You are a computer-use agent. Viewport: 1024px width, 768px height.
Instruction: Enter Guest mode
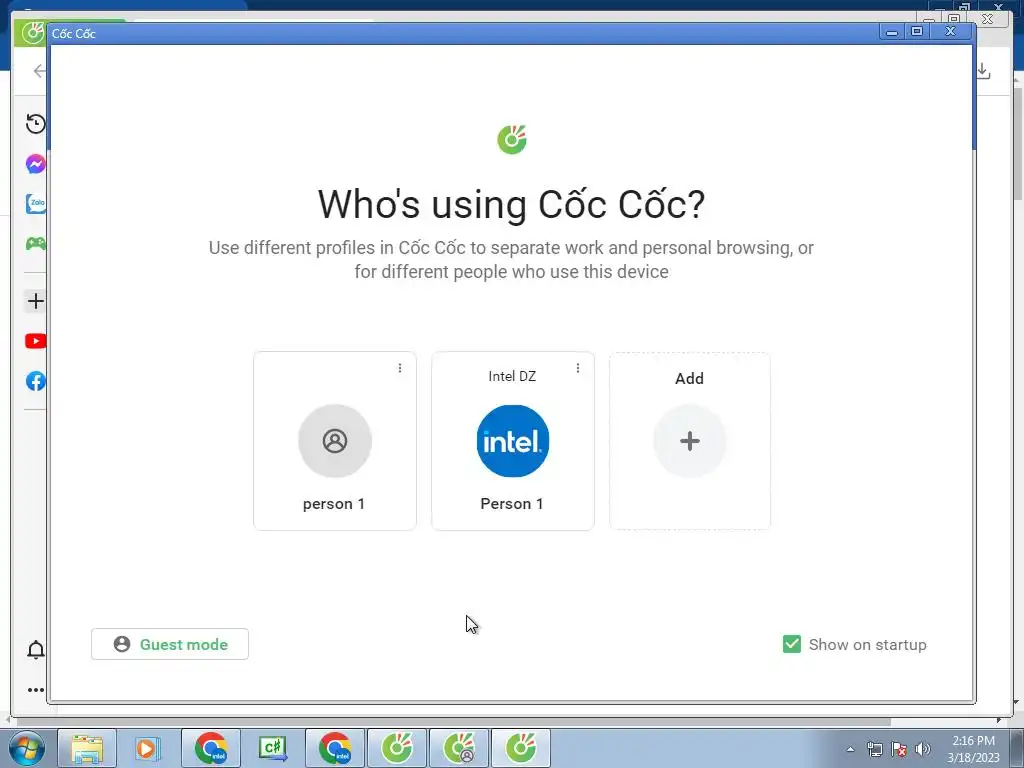point(170,644)
